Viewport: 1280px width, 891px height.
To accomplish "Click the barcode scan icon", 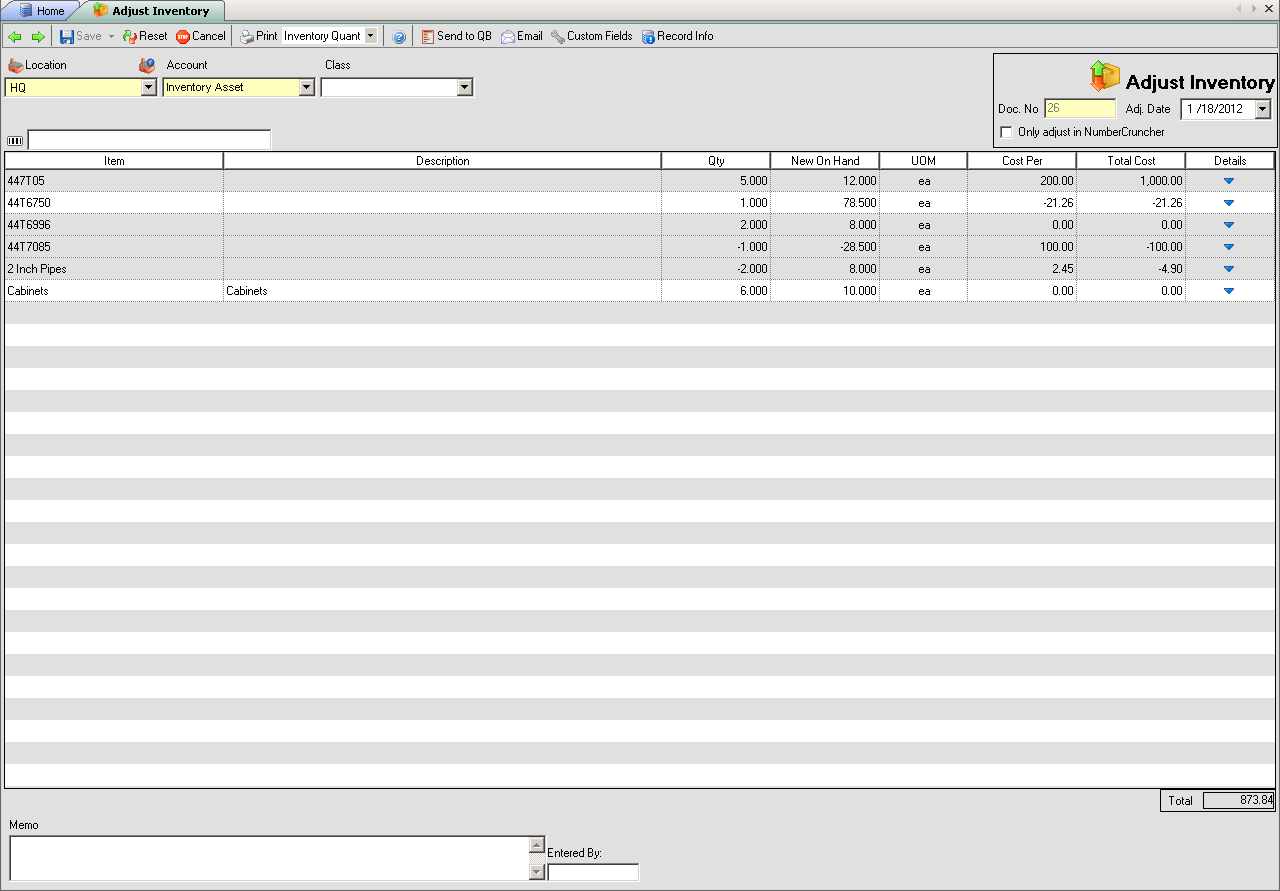I will pyautogui.click(x=15, y=141).
